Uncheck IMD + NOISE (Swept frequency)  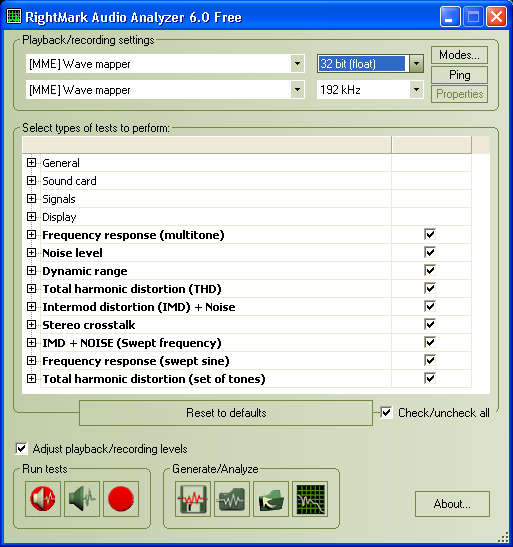(x=430, y=343)
